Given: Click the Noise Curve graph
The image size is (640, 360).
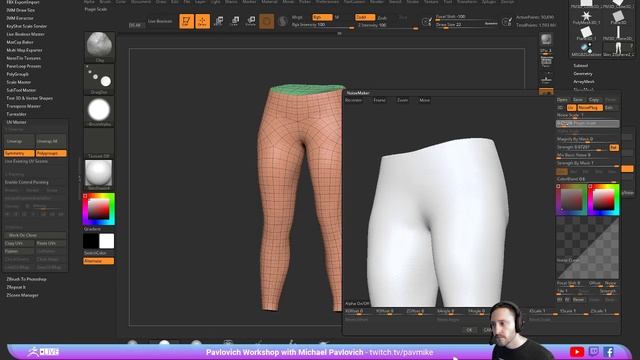Looking at the screenshot, I should 588,248.
